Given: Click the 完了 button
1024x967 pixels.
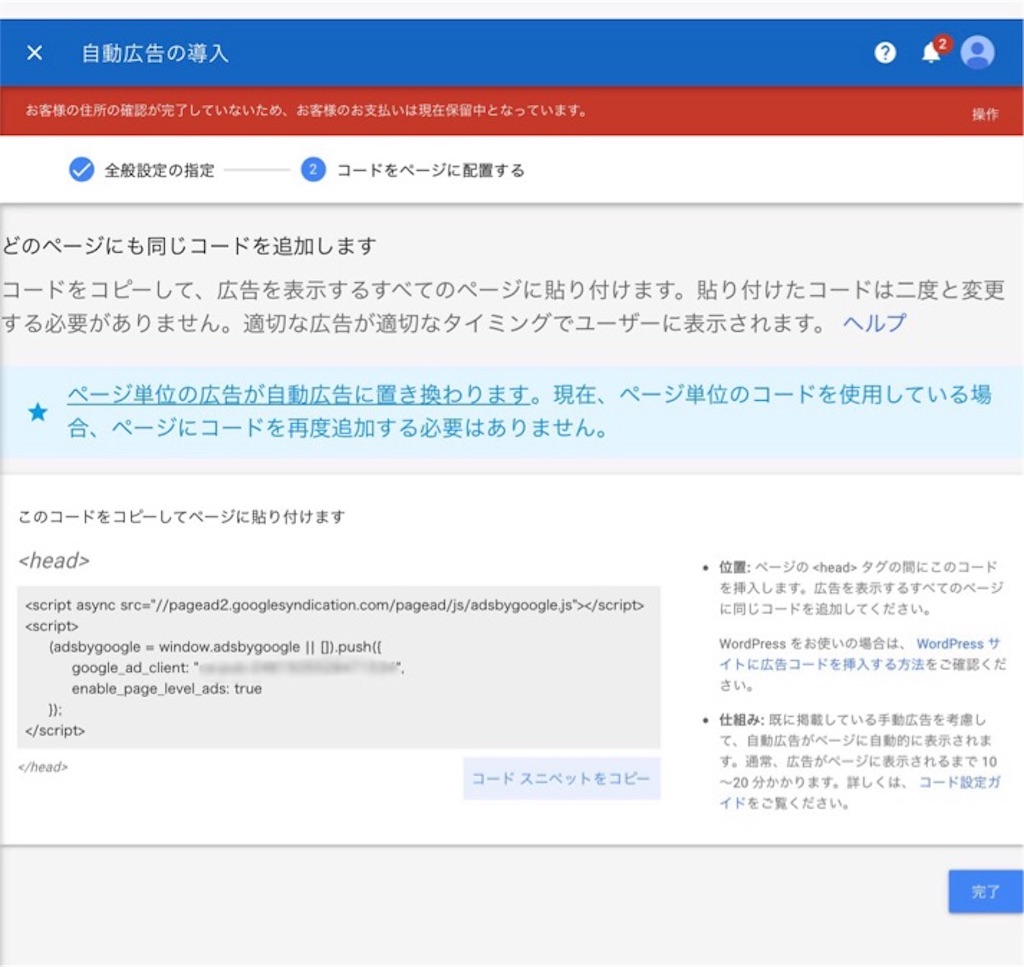Looking at the screenshot, I should 985,891.
